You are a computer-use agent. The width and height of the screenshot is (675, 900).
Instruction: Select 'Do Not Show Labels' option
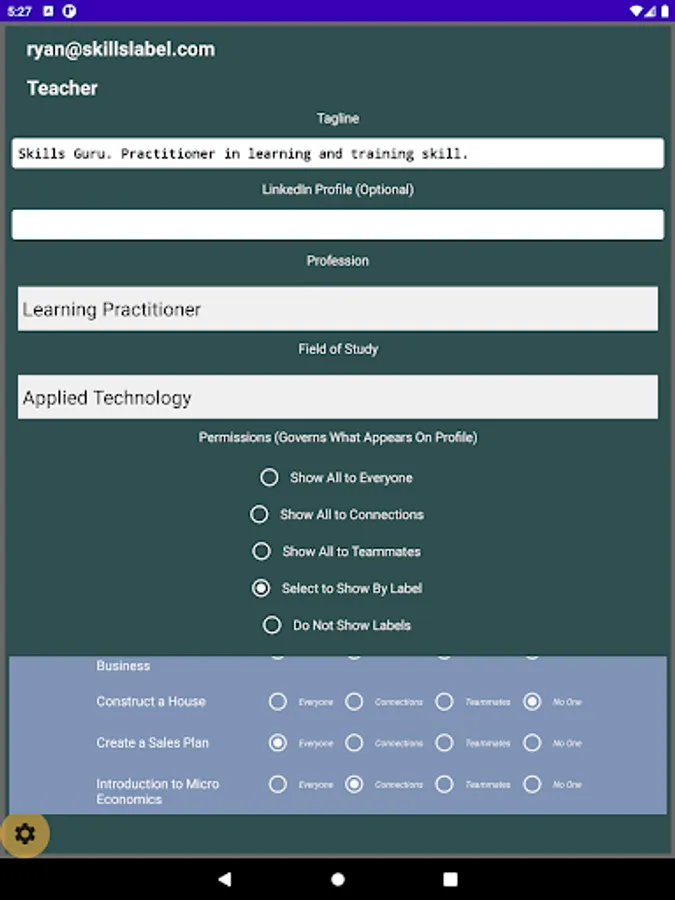[272, 625]
